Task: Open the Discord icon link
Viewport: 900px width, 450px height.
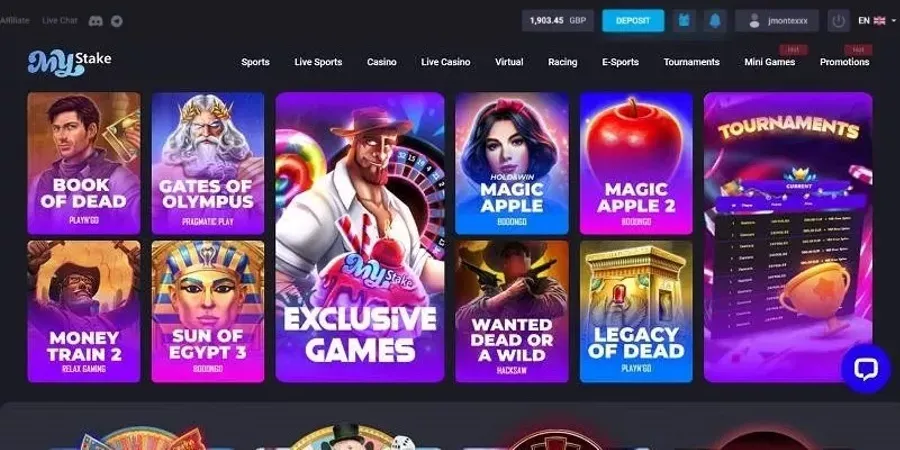Action: coord(95,21)
